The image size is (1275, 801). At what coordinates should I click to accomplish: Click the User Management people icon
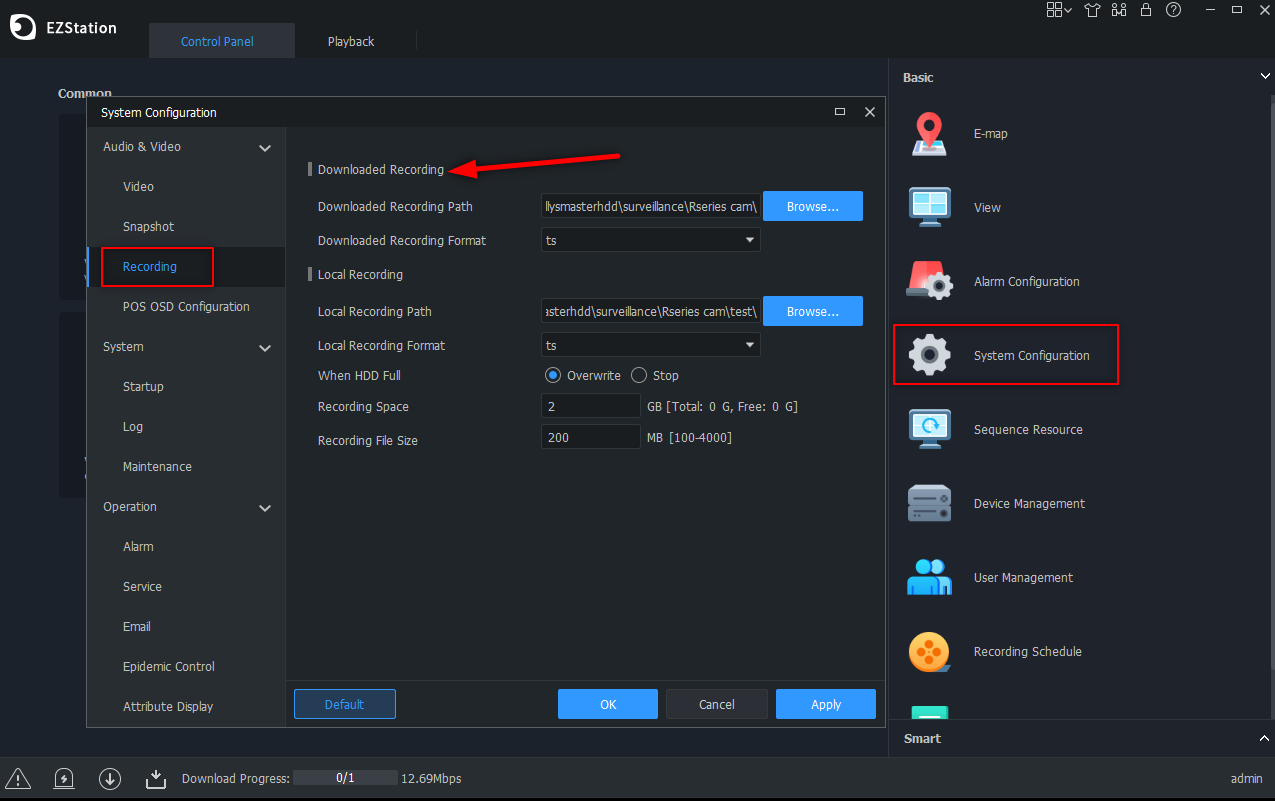click(929, 578)
